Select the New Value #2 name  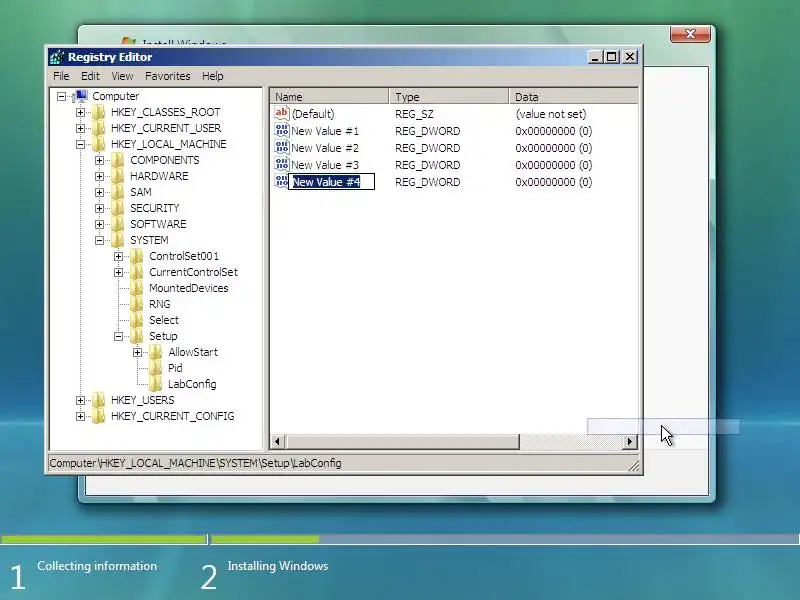click(x=325, y=148)
